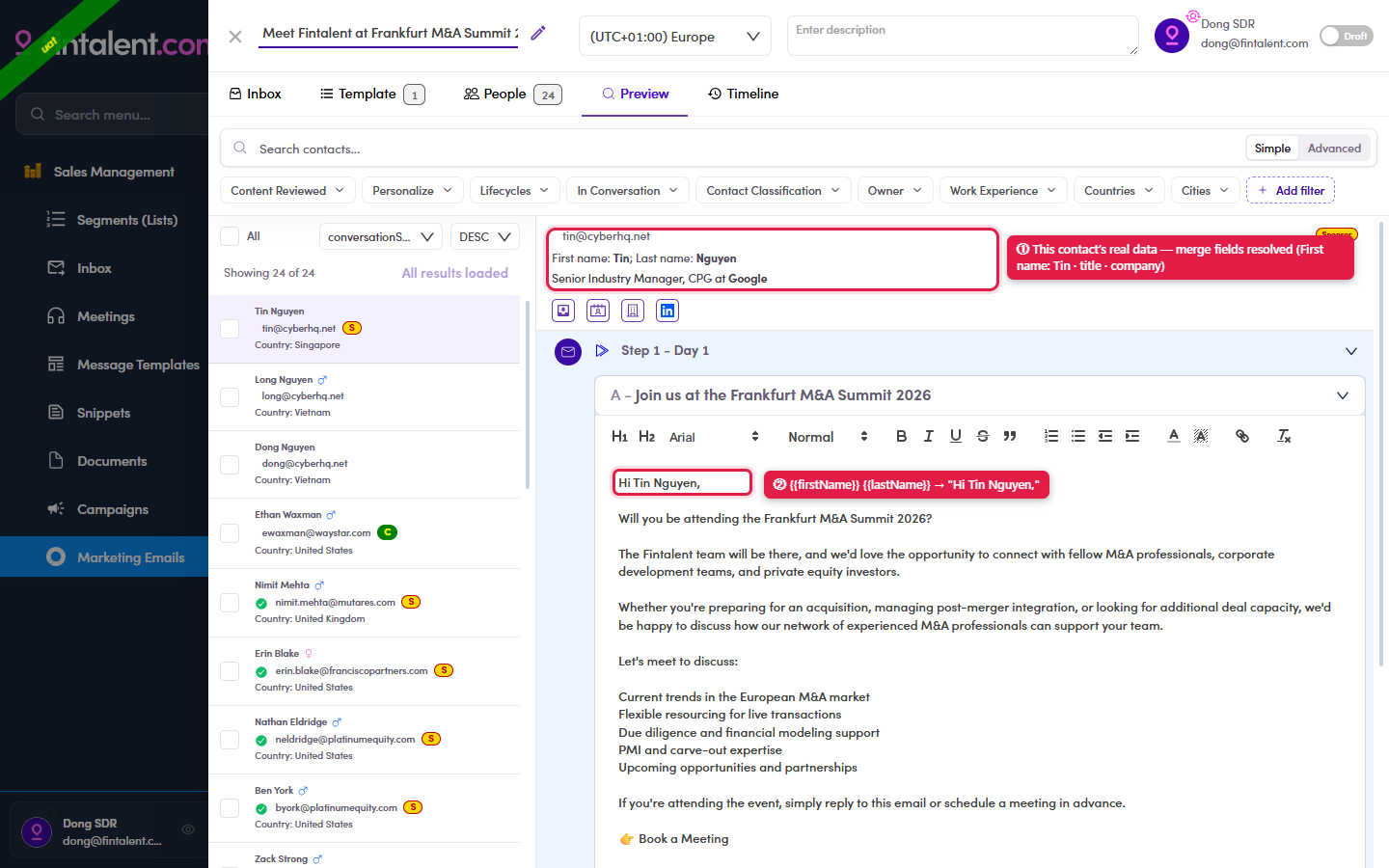Select the checkbox for Tin Nguyen
This screenshot has width=1389, height=868.
pos(230,329)
